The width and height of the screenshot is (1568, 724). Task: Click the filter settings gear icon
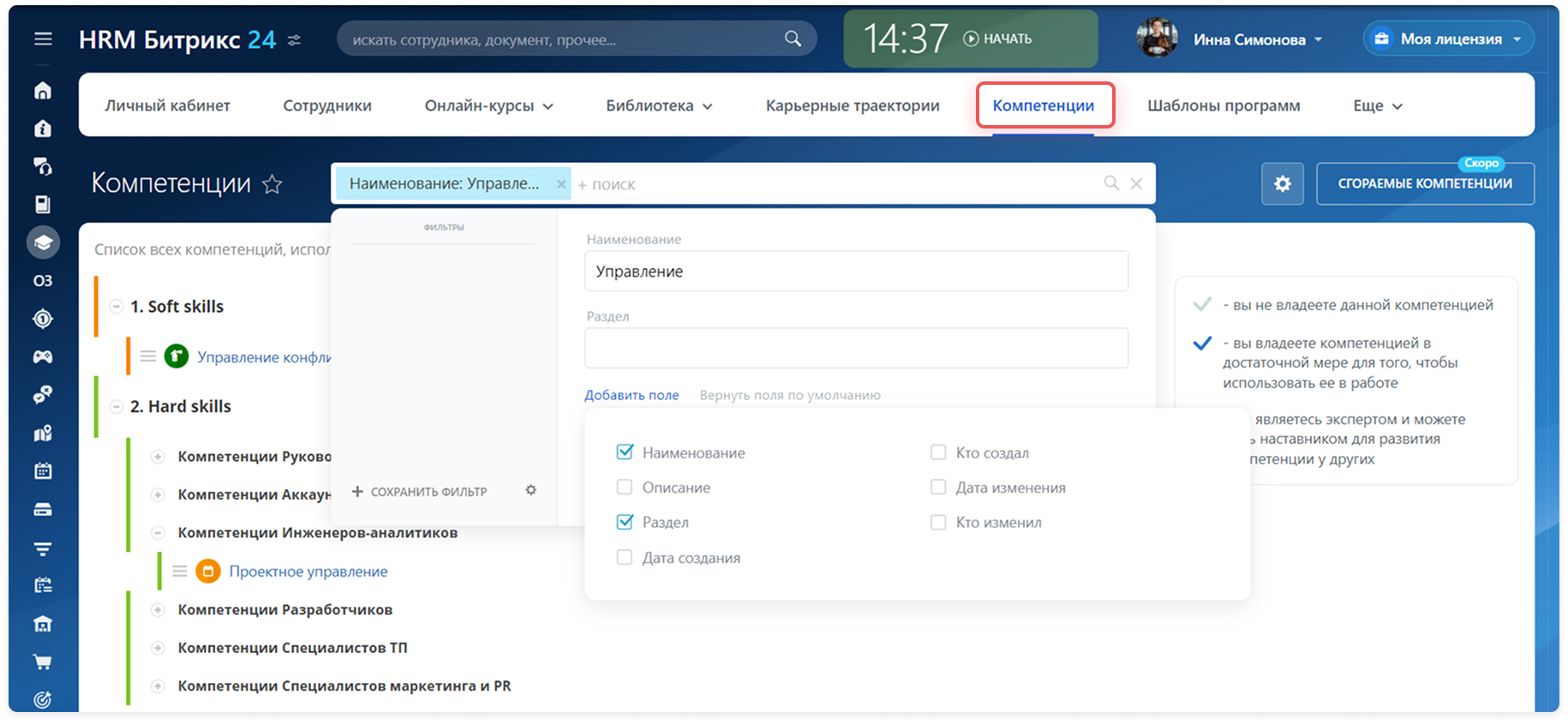coord(531,490)
